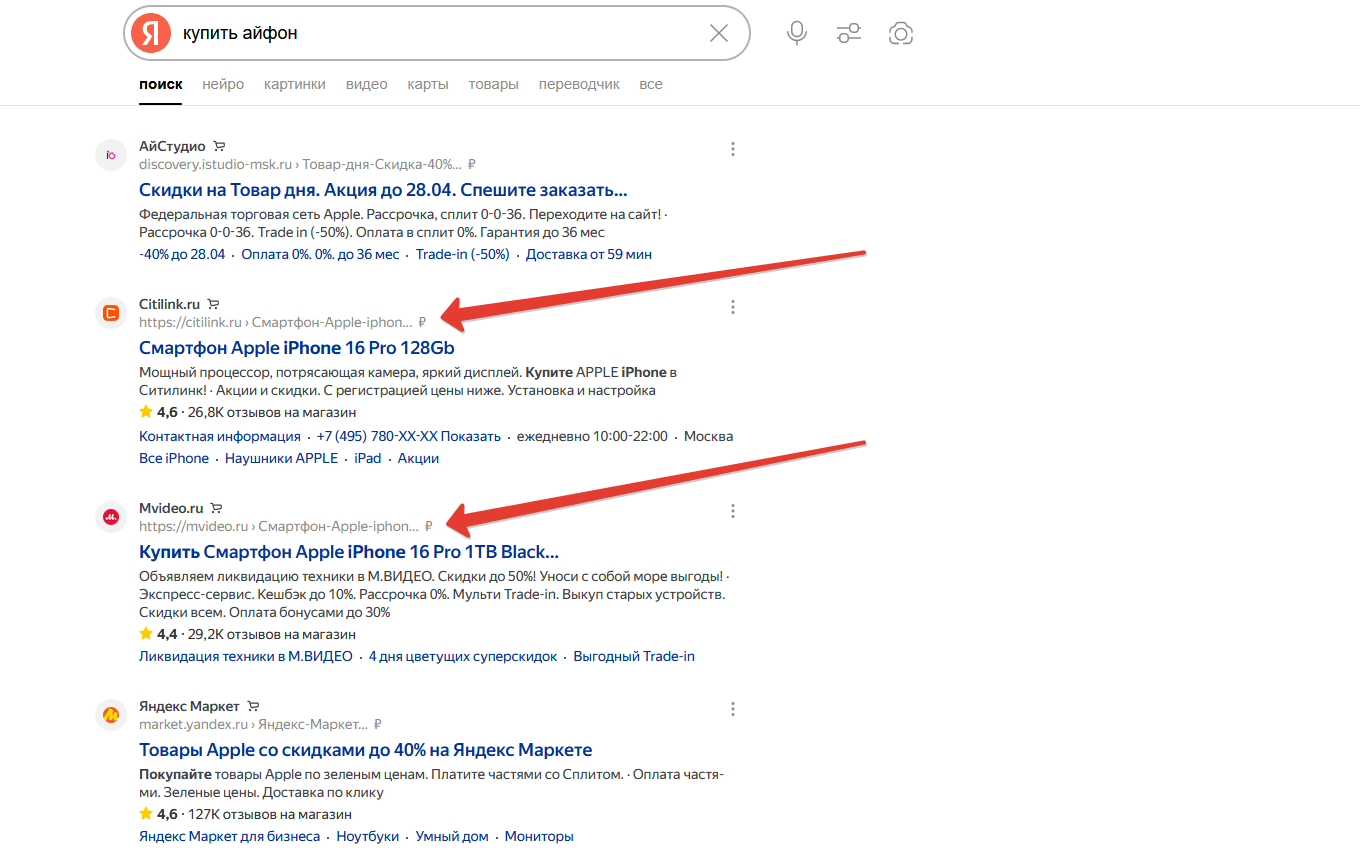Image resolution: width=1360 pixels, height=859 pixels.
Task: Click ruble sign after mvideo.ru URL
Action: coord(429,526)
